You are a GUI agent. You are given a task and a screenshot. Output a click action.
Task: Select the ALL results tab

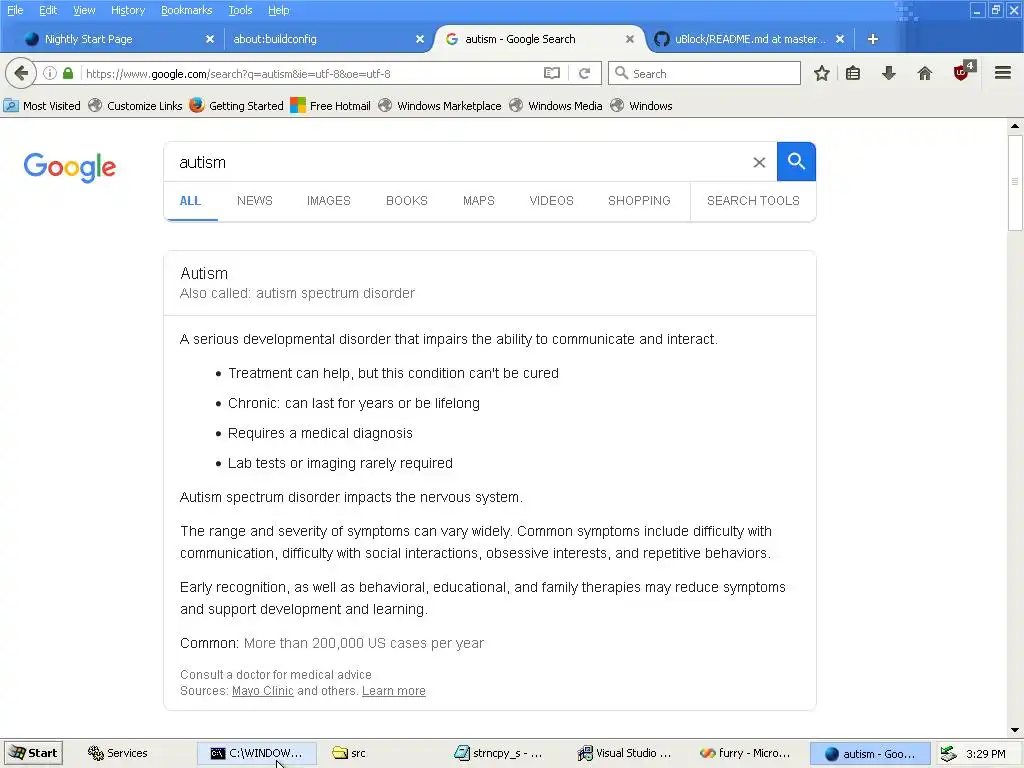[190, 201]
